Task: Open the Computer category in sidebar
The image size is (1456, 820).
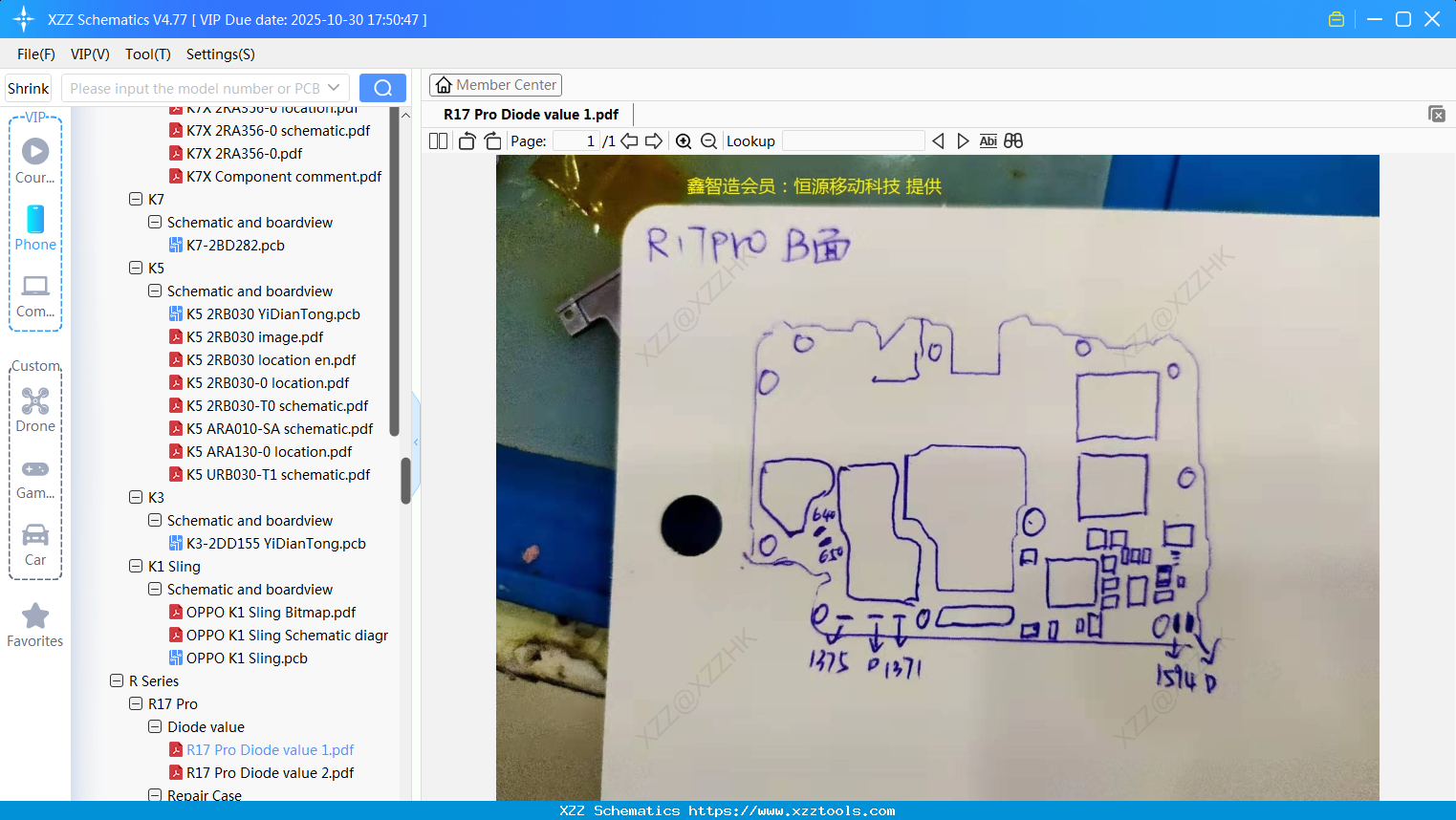Action: coord(35,295)
